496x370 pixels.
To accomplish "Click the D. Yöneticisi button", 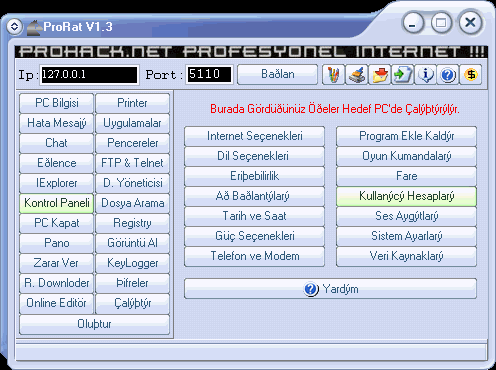I will (132, 183).
